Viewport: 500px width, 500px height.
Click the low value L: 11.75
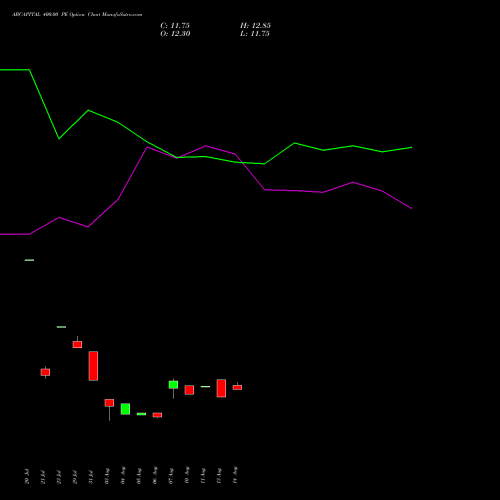pyautogui.click(x=255, y=34)
